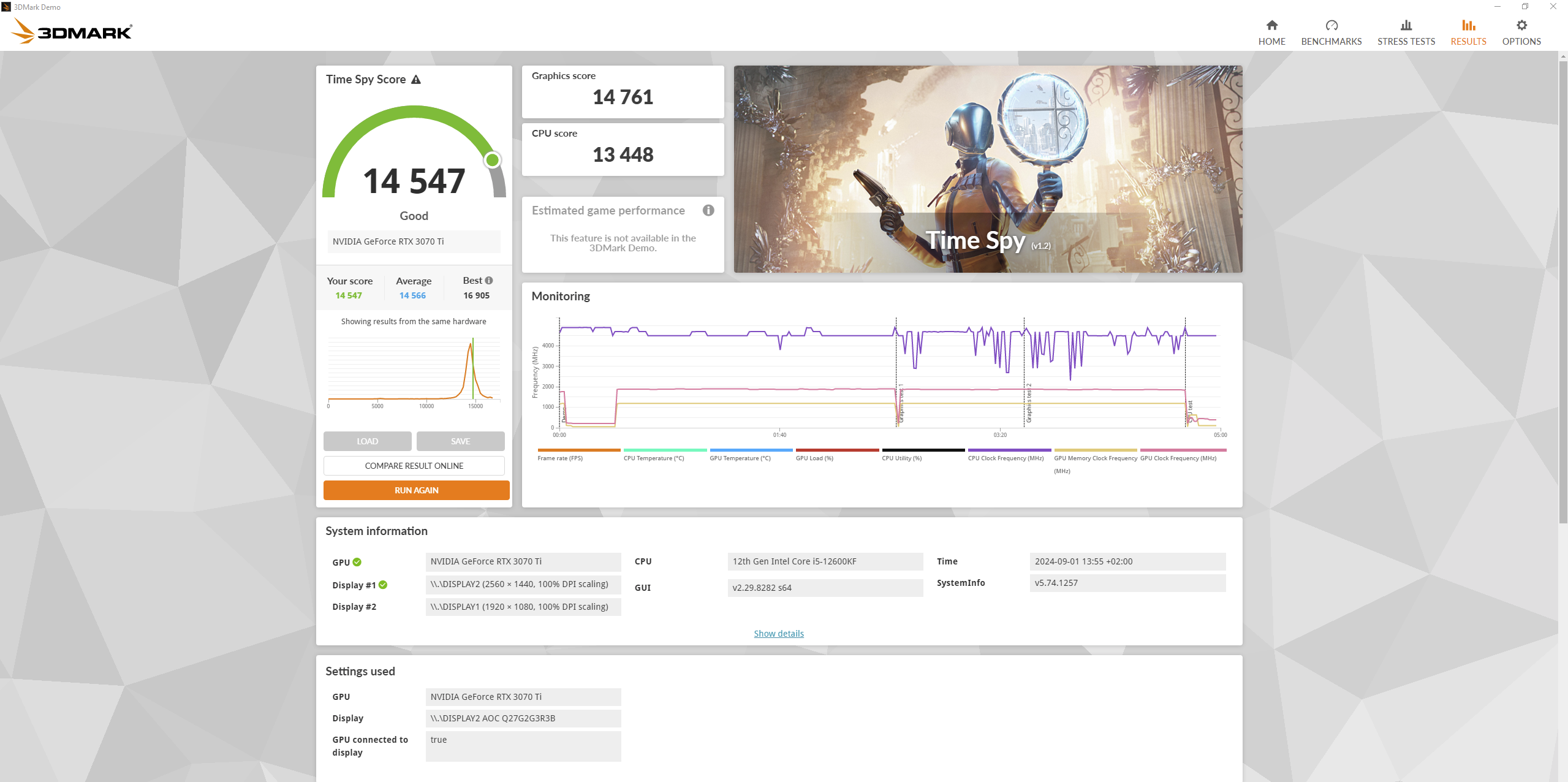The height and width of the screenshot is (782, 1568).
Task: Open the Benchmarks gauge icon
Action: 1331,26
